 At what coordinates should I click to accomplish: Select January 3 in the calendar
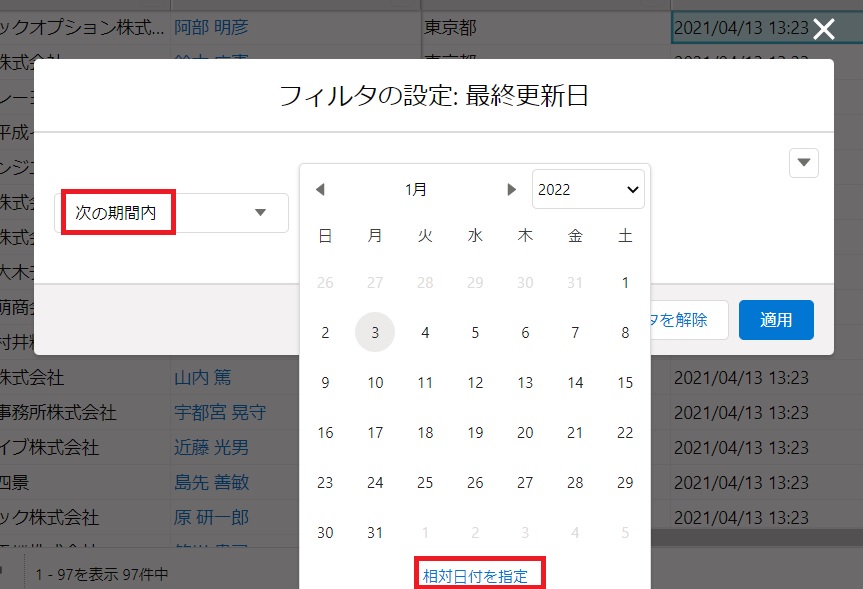375,332
